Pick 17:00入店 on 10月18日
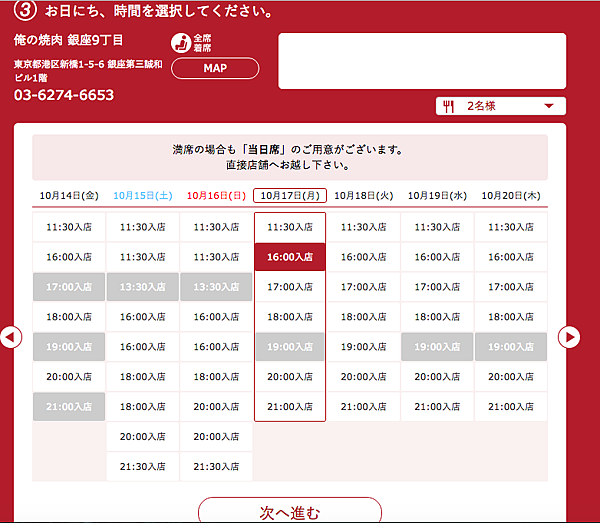 click(364, 287)
